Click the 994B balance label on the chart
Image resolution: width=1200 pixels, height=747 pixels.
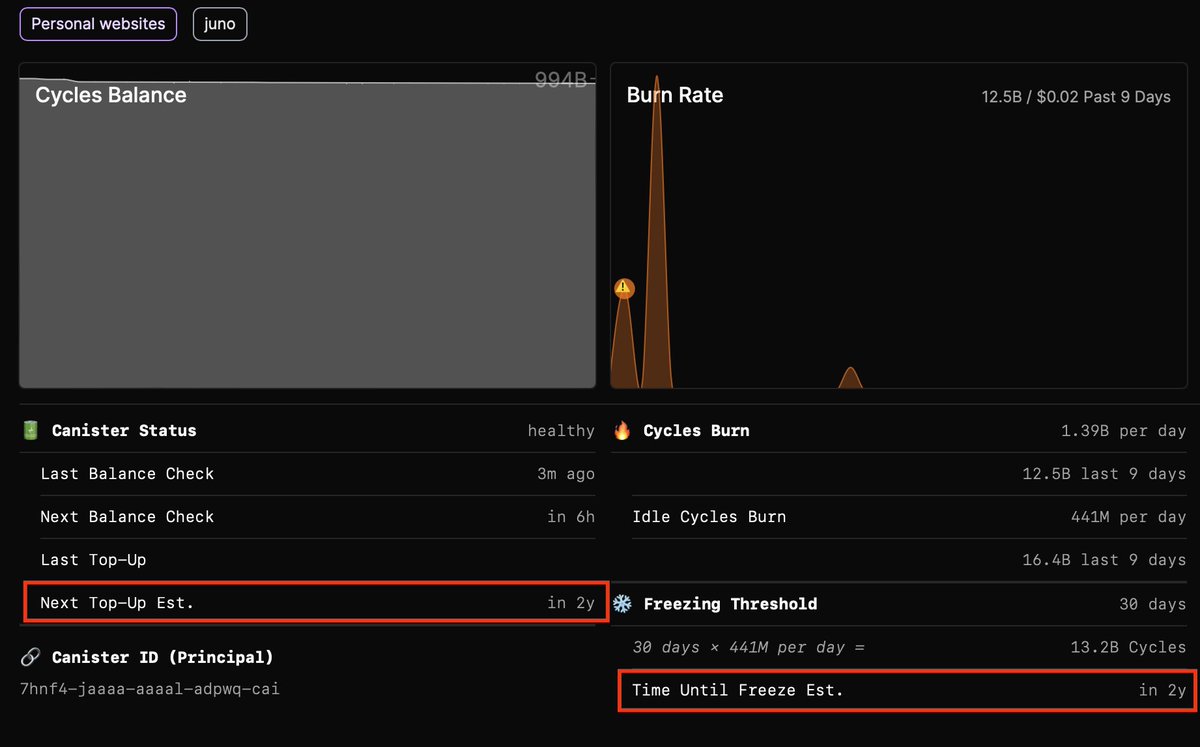tap(564, 80)
